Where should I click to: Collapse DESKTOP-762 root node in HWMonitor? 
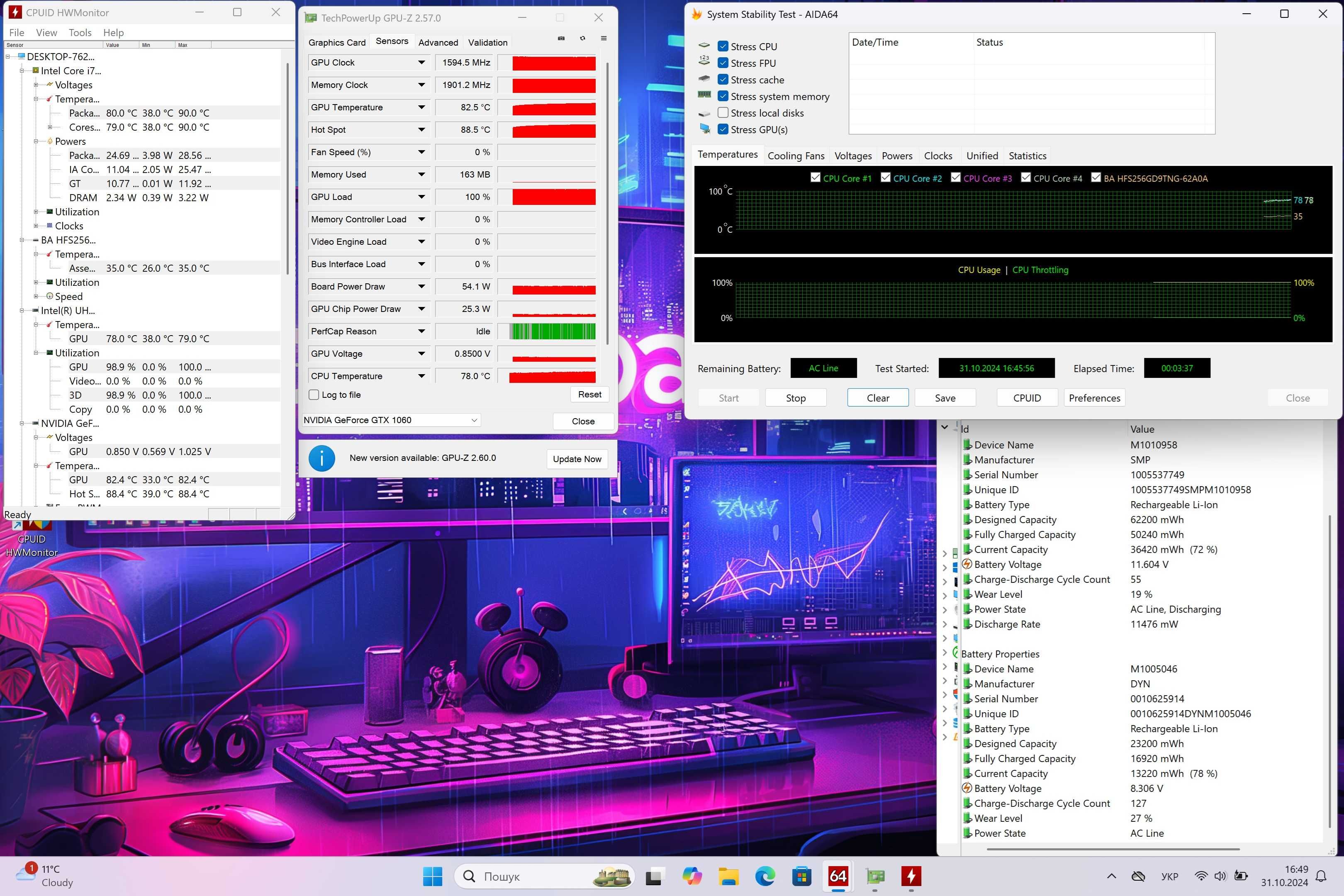(x=8, y=56)
